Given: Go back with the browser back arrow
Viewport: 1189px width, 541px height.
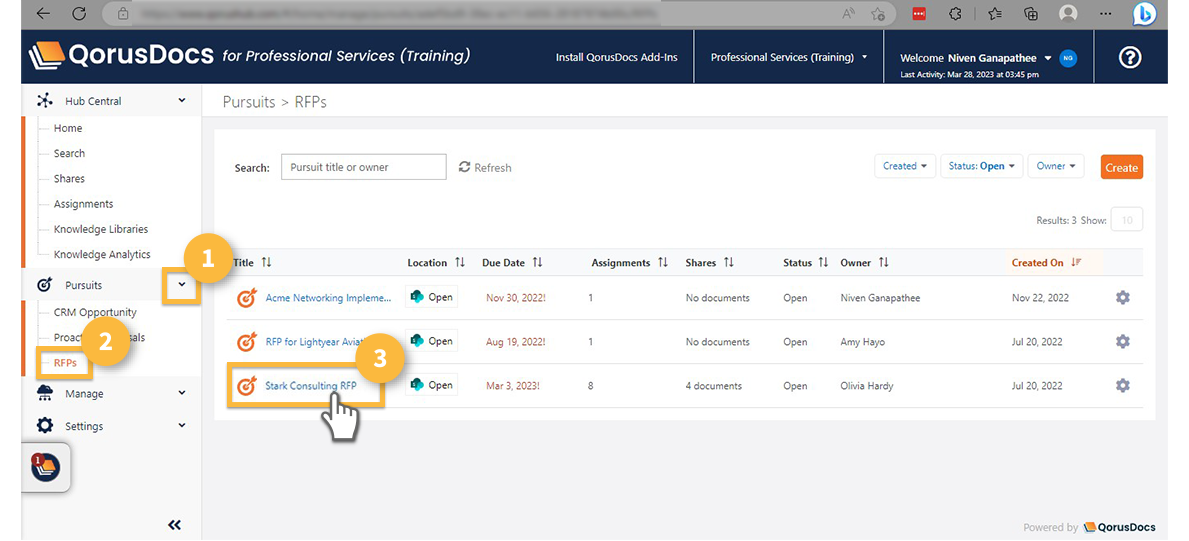Looking at the screenshot, I should (43, 13).
